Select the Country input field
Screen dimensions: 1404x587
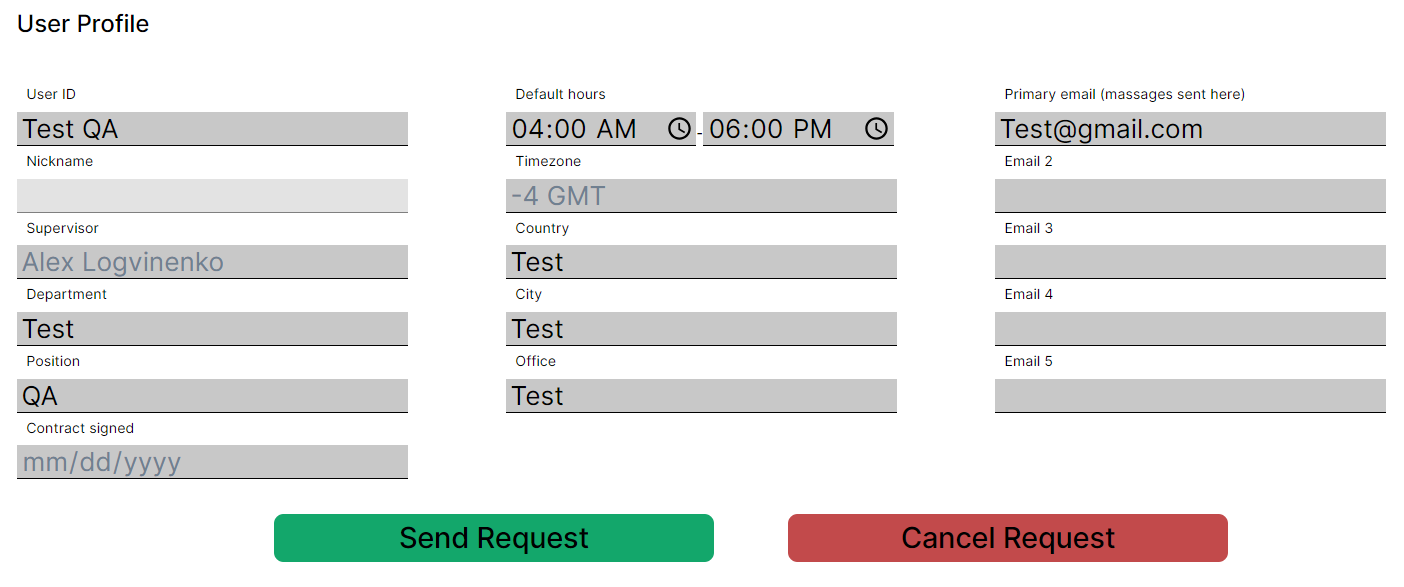tap(701, 262)
